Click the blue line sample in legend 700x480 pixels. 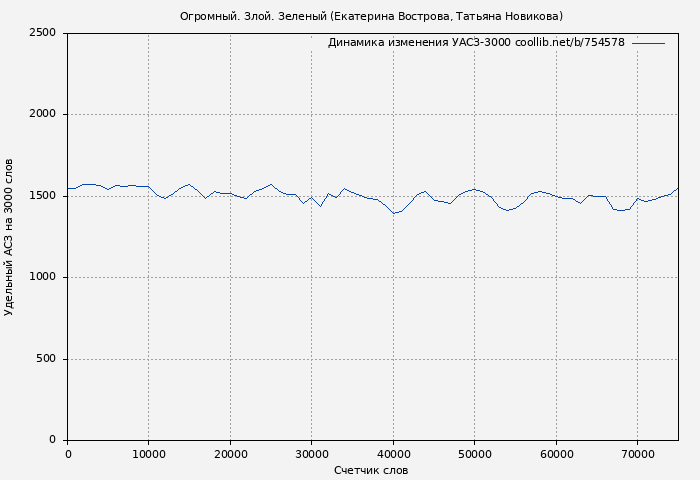point(648,43)
